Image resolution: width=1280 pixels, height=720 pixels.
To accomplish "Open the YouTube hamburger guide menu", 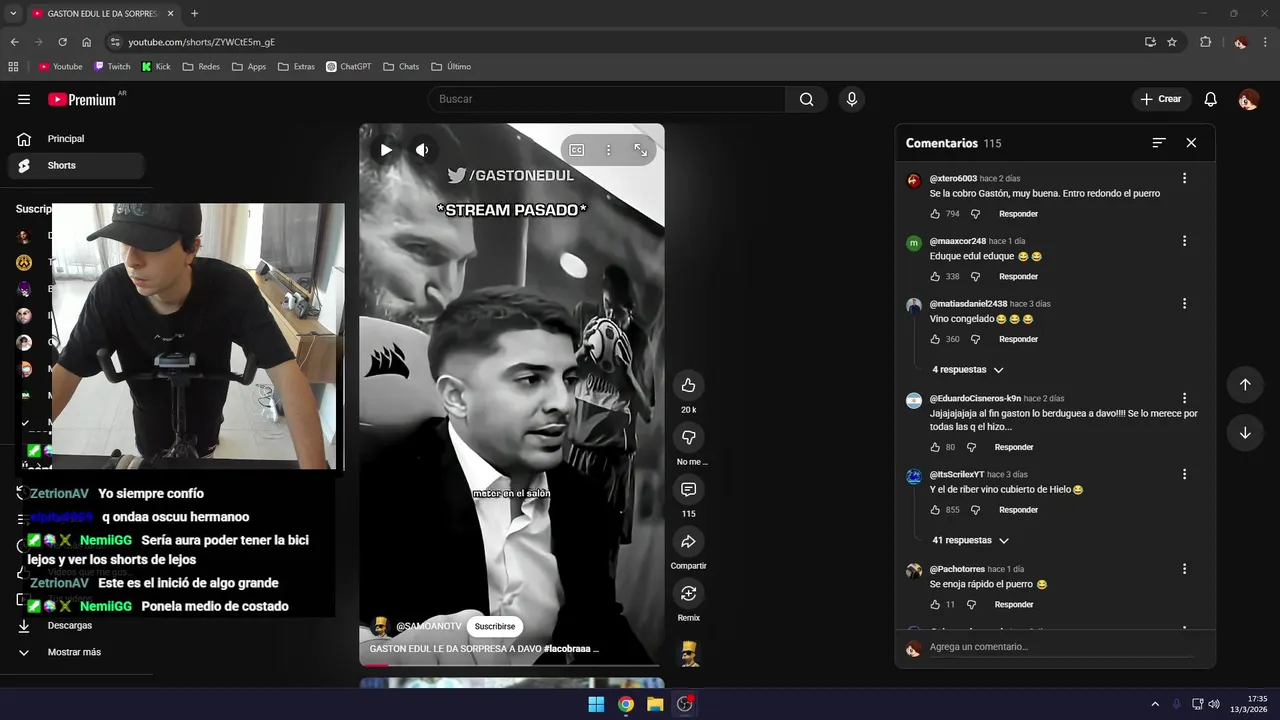I will click(x=24, y=99).
